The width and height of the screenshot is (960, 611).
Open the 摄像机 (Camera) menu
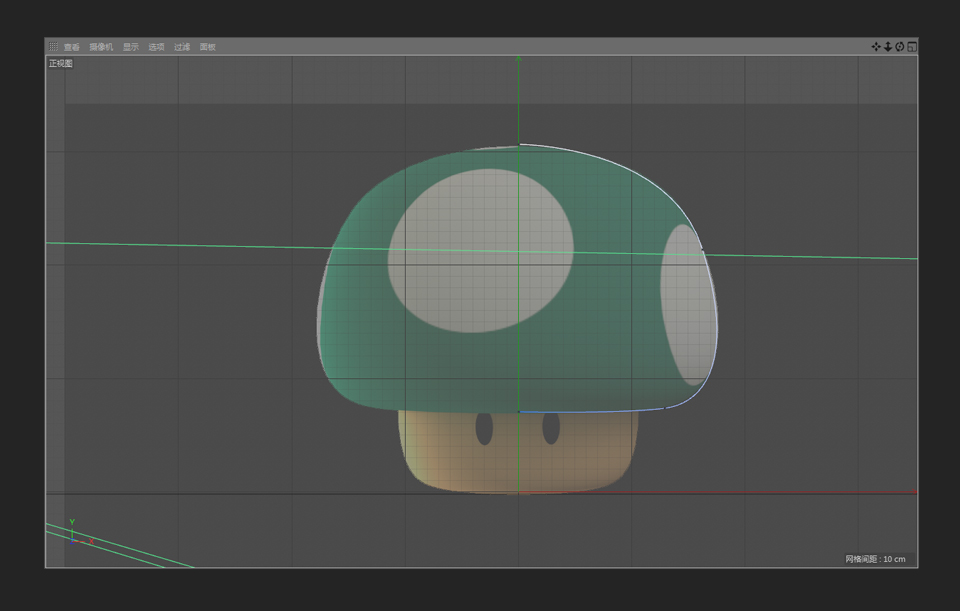point(101,47)
